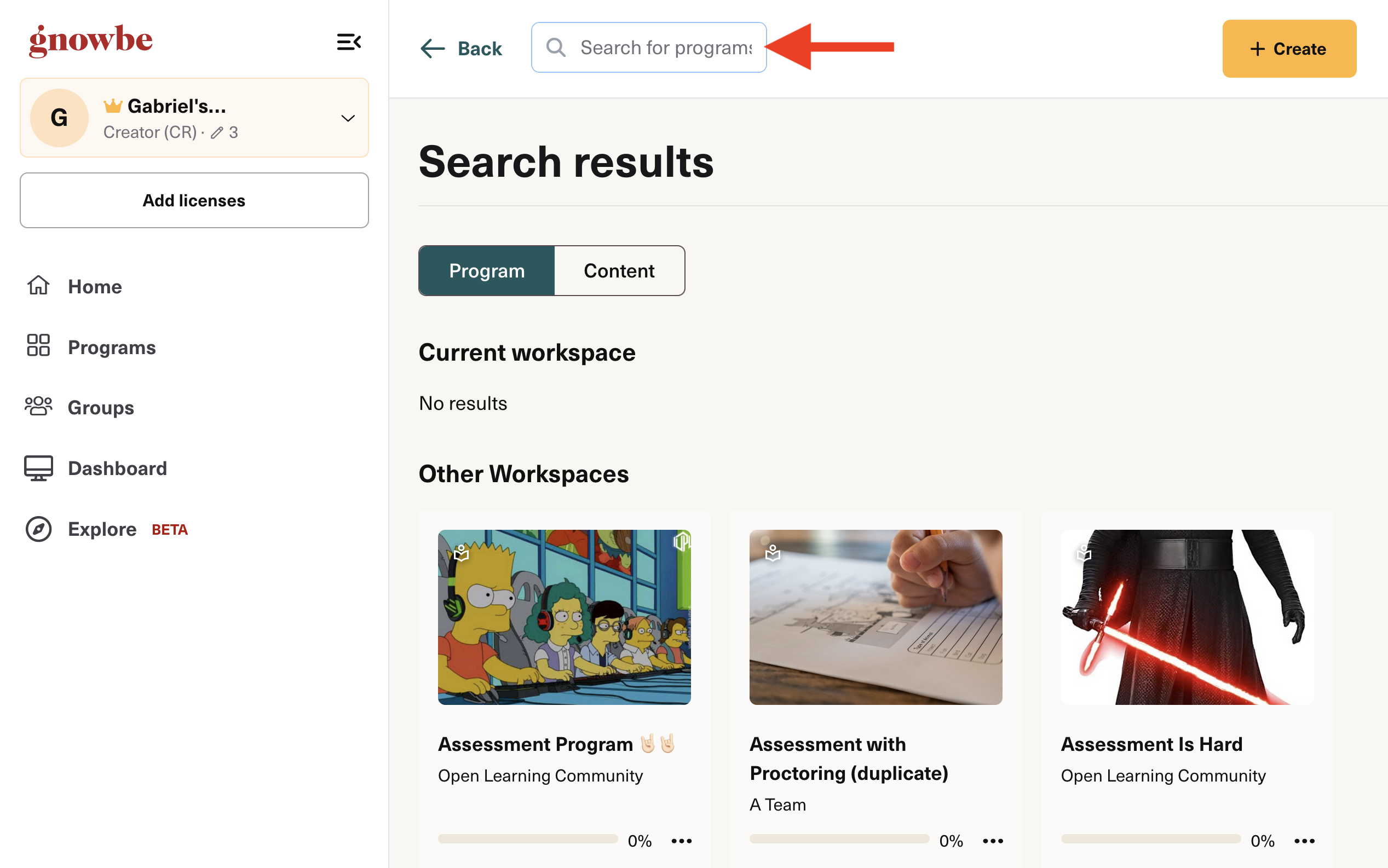Switch to the Content tab
This screenshot has height=868, width=1388.
[619, 270]
